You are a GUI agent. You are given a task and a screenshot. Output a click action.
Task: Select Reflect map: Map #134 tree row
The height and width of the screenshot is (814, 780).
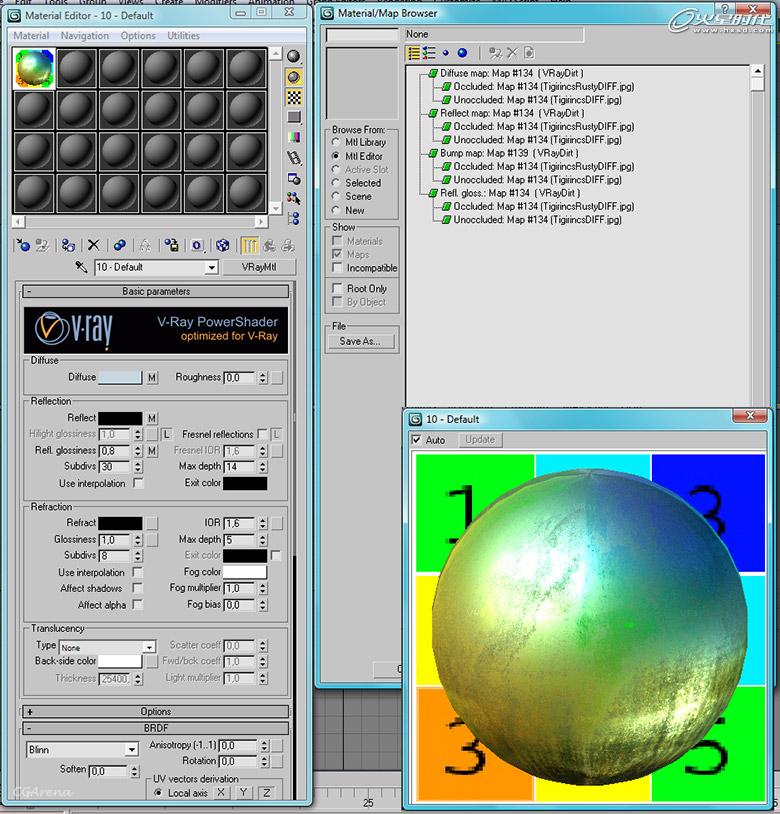[x=512, y=113]
